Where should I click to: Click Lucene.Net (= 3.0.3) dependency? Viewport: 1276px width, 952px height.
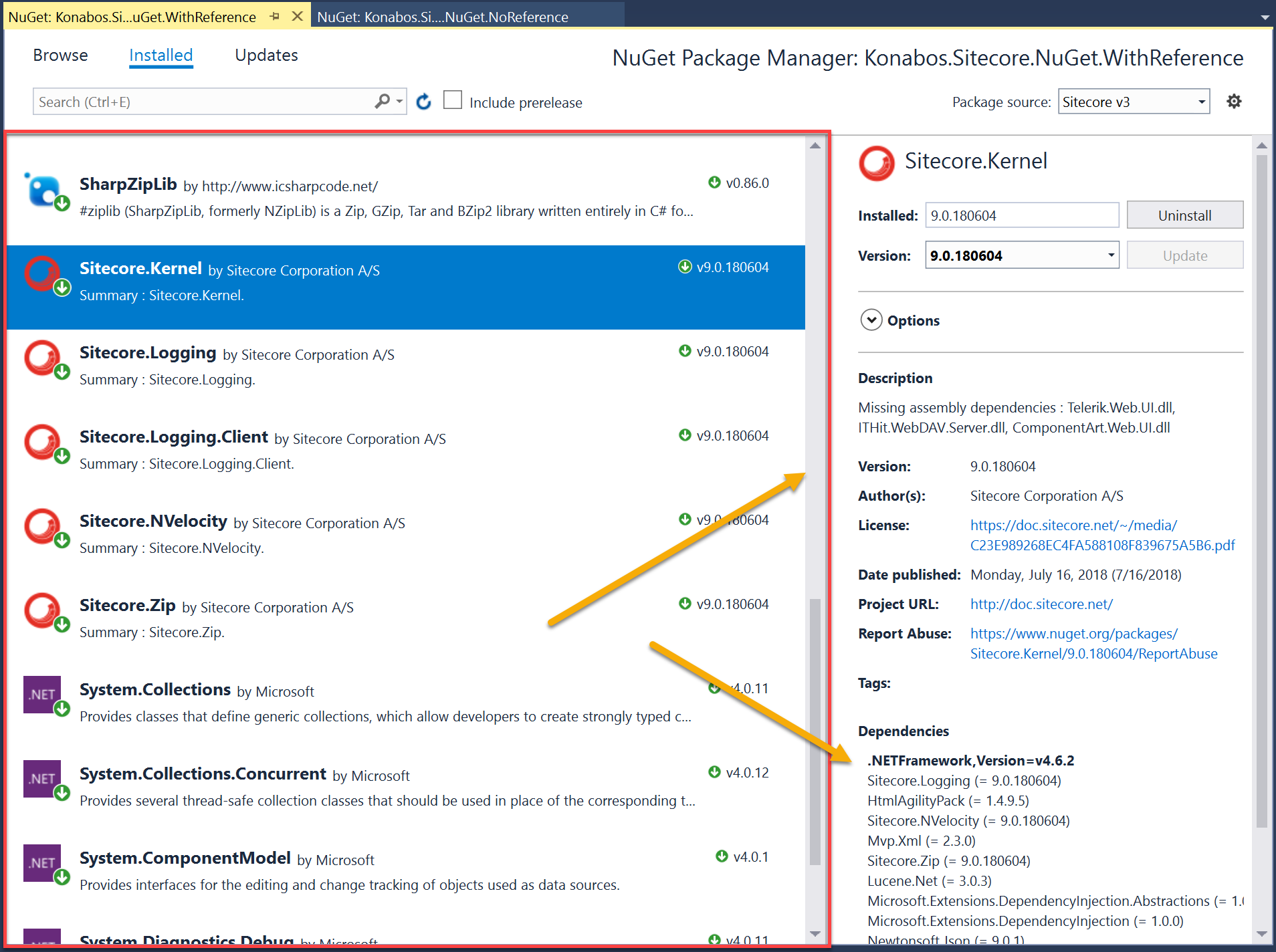point(929,881)
